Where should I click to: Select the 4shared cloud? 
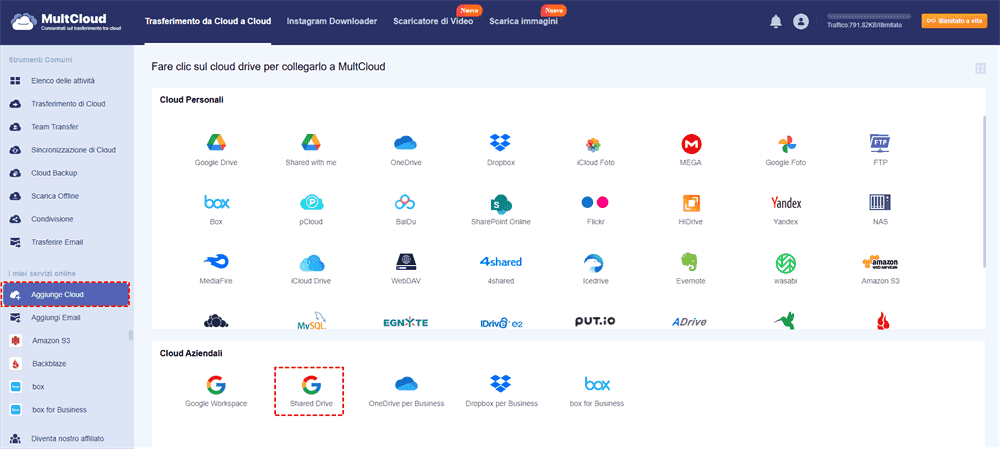click(501, 269)
